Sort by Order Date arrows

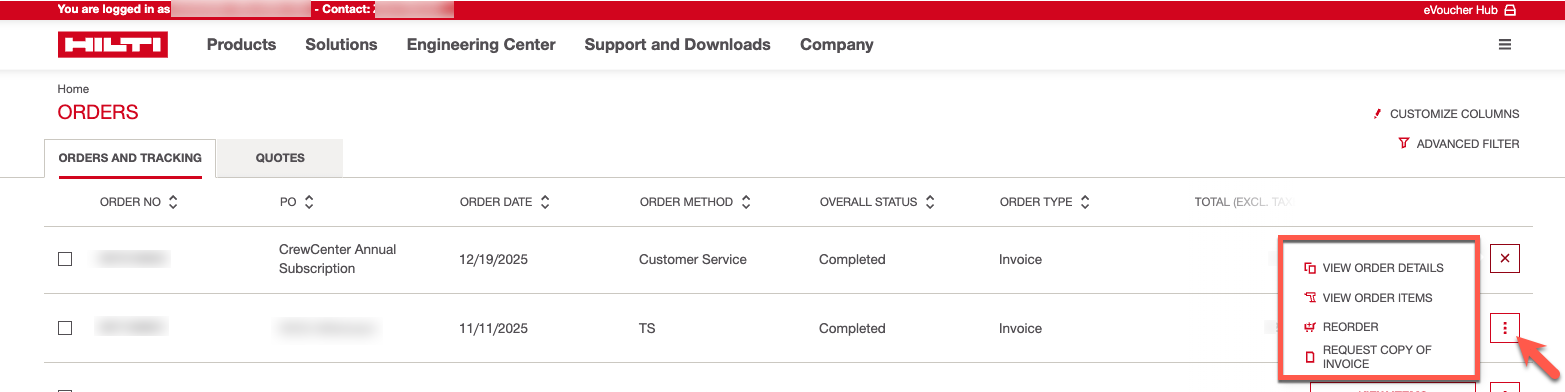(545, 202)
